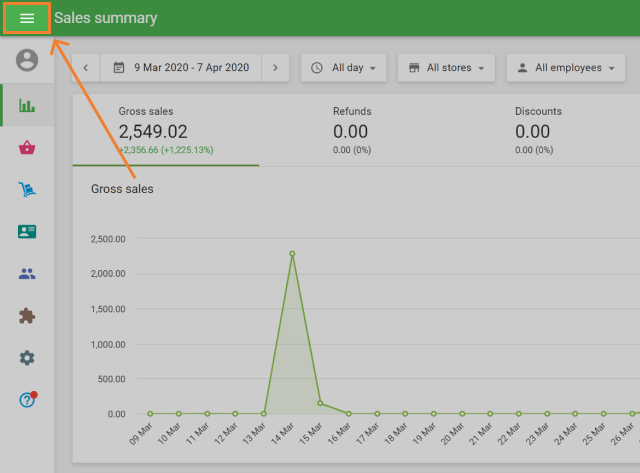Select the Gross sales tab

(x=166, y=130)
